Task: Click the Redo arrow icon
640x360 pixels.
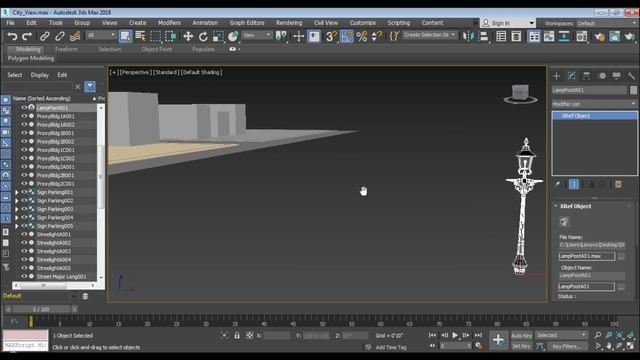Action: 27,37
